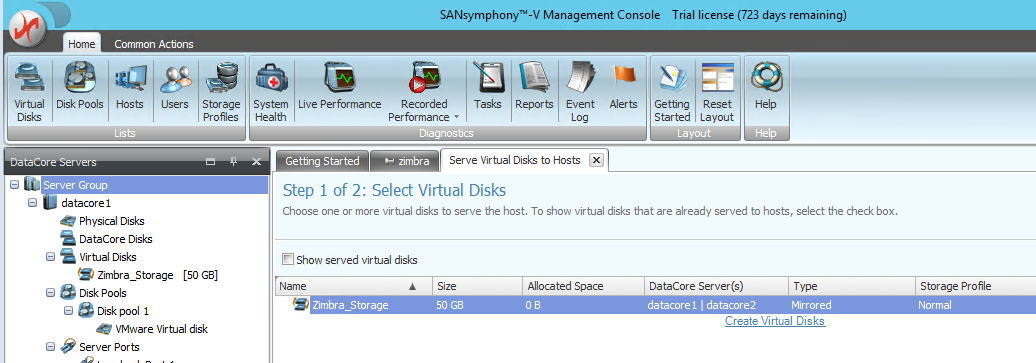This screenshot has width=1036, height=363.
Task: Open System Health diagnostics
Action: (x=270, y=91)
